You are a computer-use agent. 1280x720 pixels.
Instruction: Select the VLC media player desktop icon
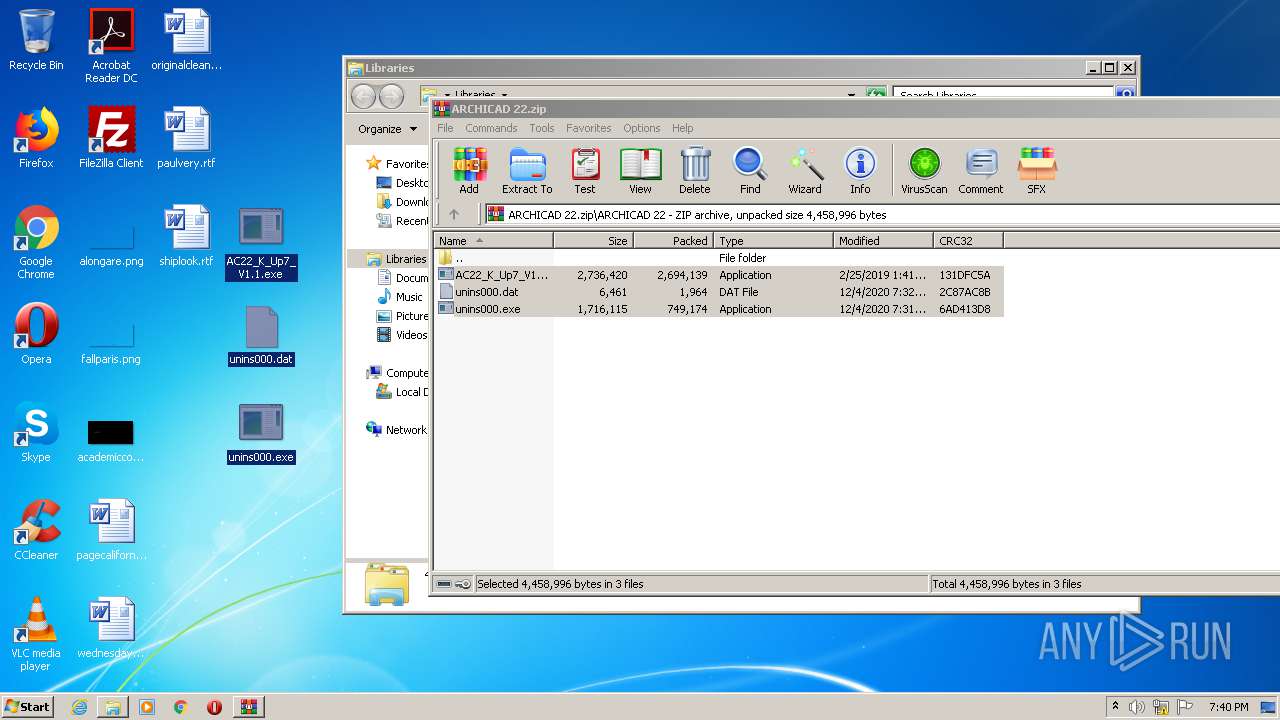(36, 634)
